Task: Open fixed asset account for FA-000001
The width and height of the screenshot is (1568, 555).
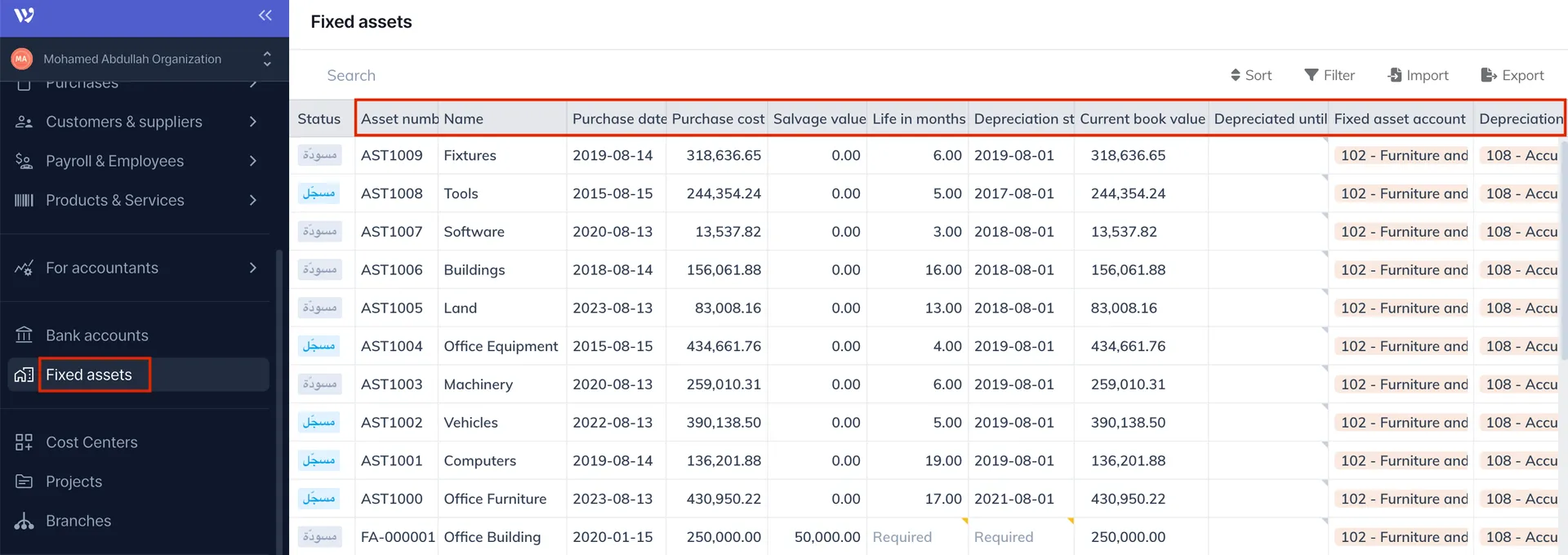Action: point(1401,537)
